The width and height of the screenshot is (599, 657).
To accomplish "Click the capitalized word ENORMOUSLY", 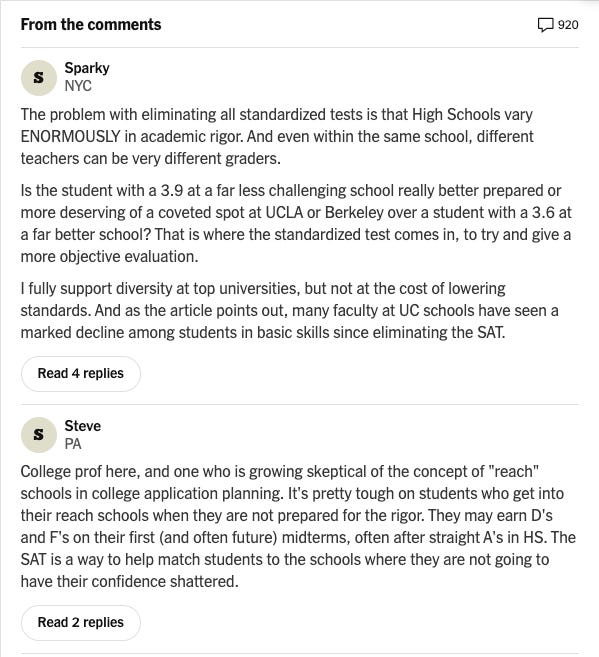I will coord(70,137).
